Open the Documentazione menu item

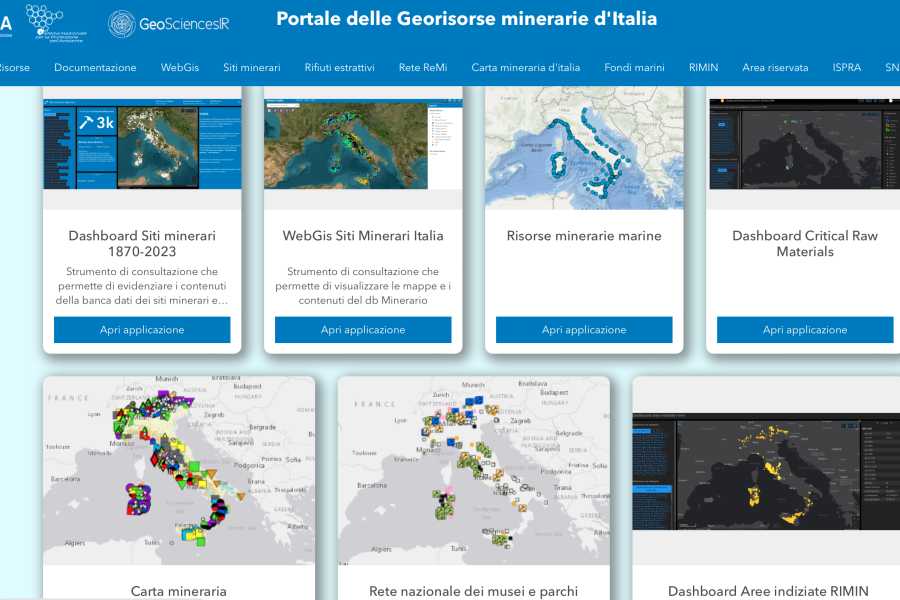tap(95, 68)
